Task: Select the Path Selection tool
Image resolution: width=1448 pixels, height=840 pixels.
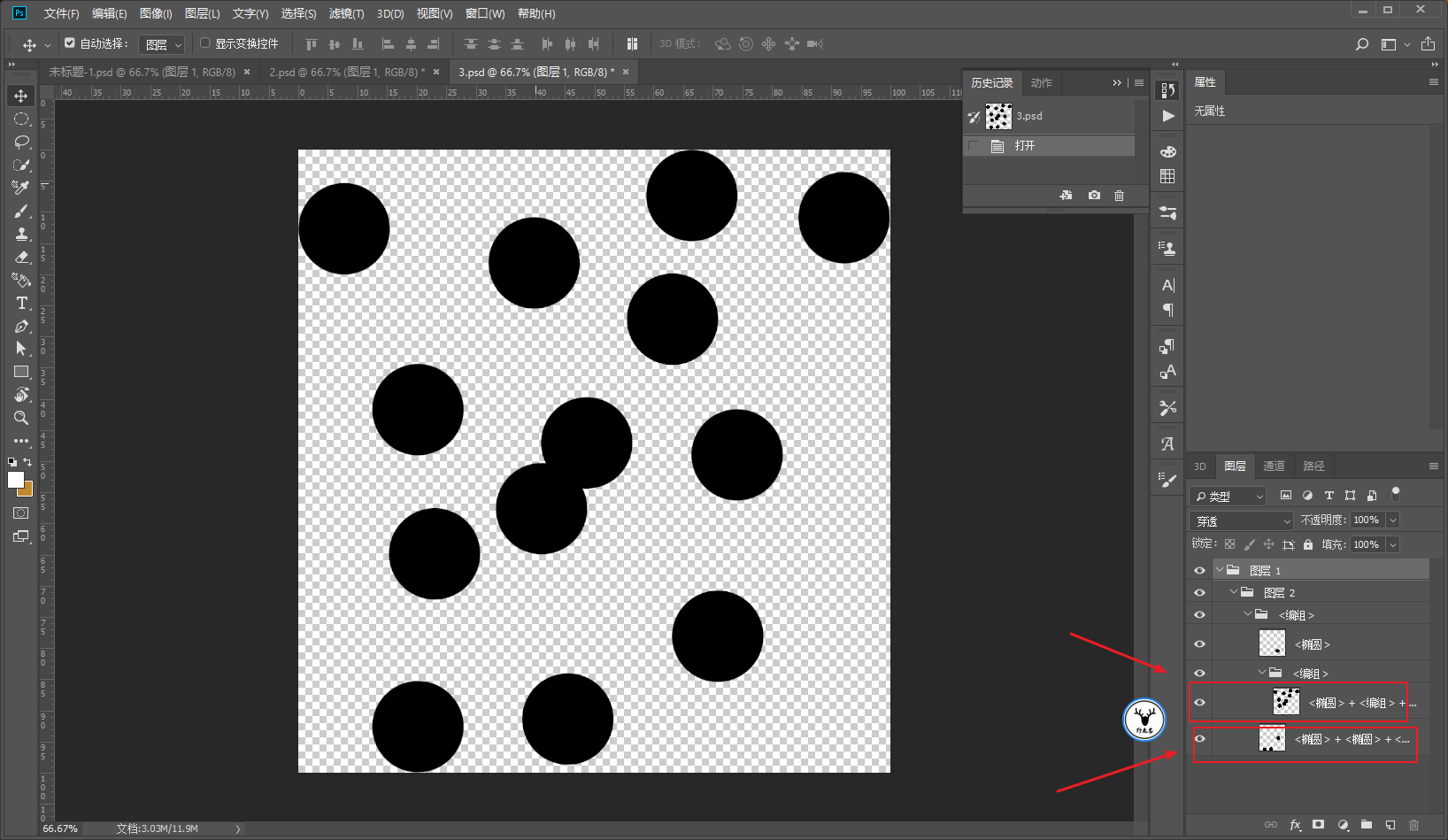Action: (21, 349)
